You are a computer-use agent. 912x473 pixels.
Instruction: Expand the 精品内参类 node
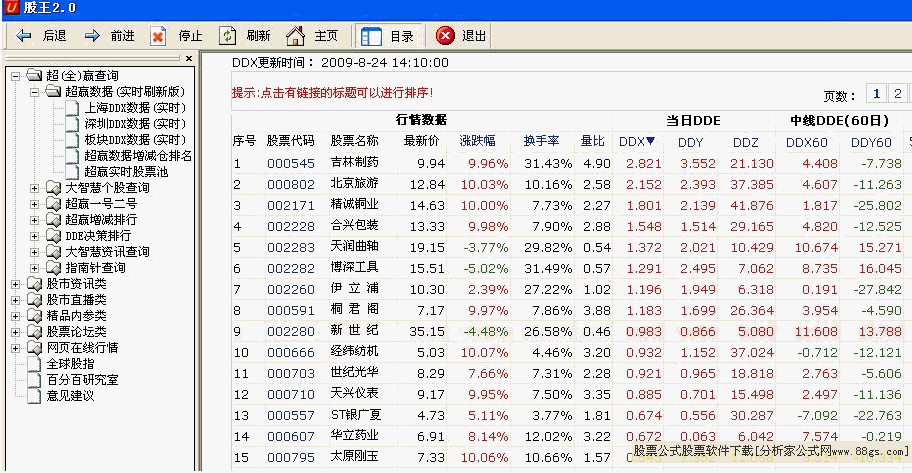16,316
